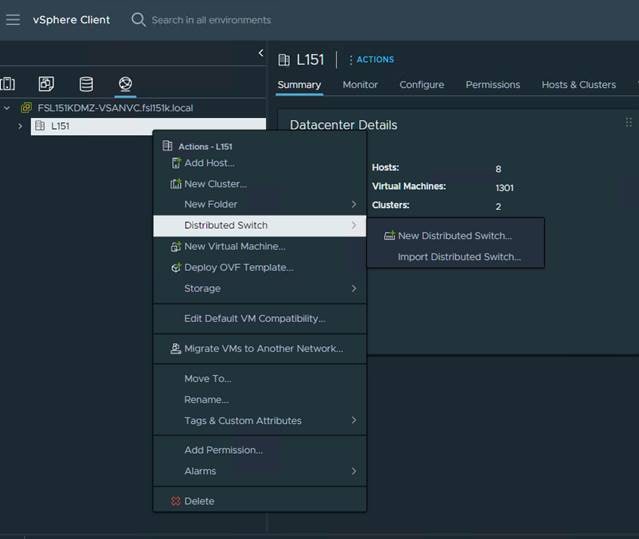The image size is (639, 539).
Task: Select the Distributed Switch menu entry
Action: (x=260, y=225)
